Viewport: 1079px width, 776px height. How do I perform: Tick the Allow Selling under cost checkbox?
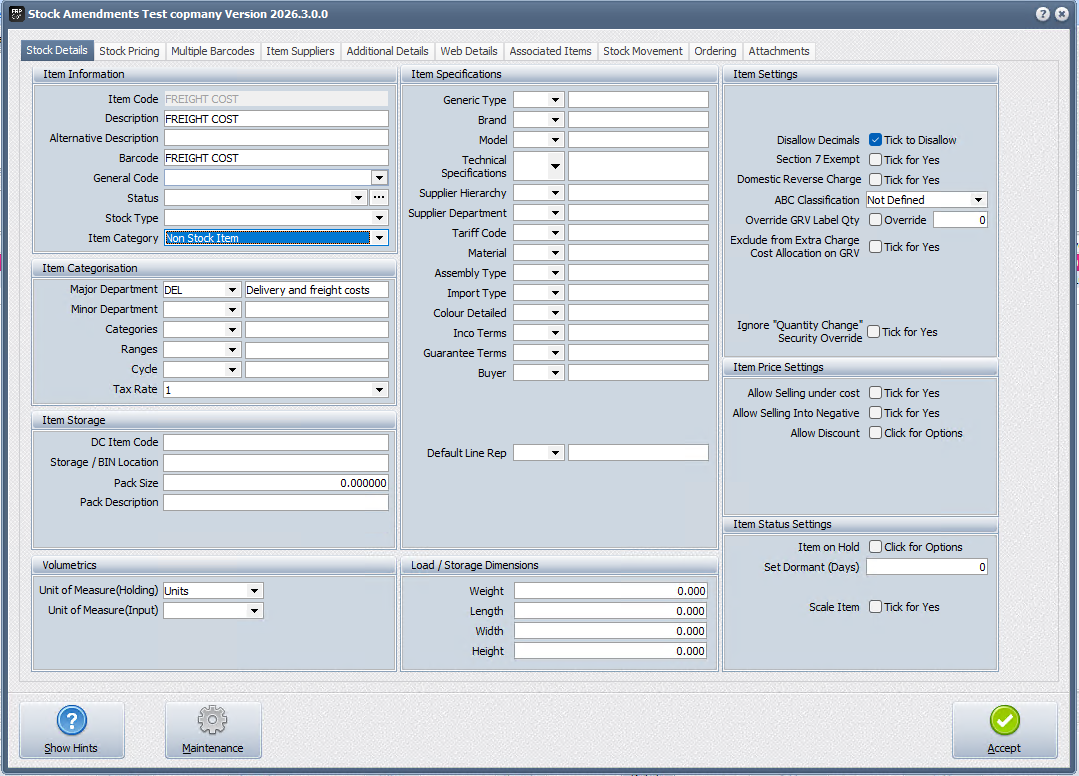(x=875, y=393)
